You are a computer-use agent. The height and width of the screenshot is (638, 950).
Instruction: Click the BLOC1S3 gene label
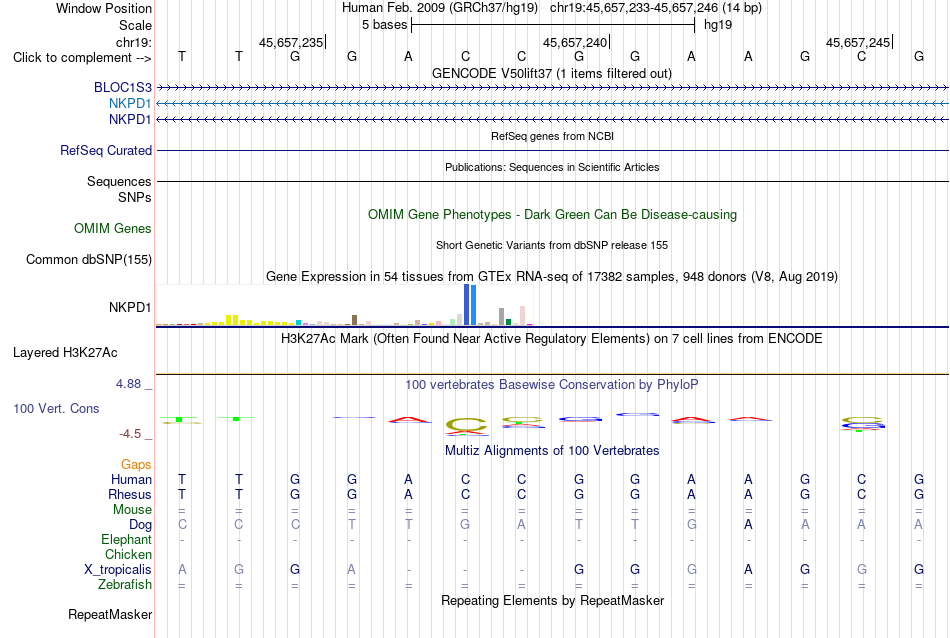[x=122, y=87]
